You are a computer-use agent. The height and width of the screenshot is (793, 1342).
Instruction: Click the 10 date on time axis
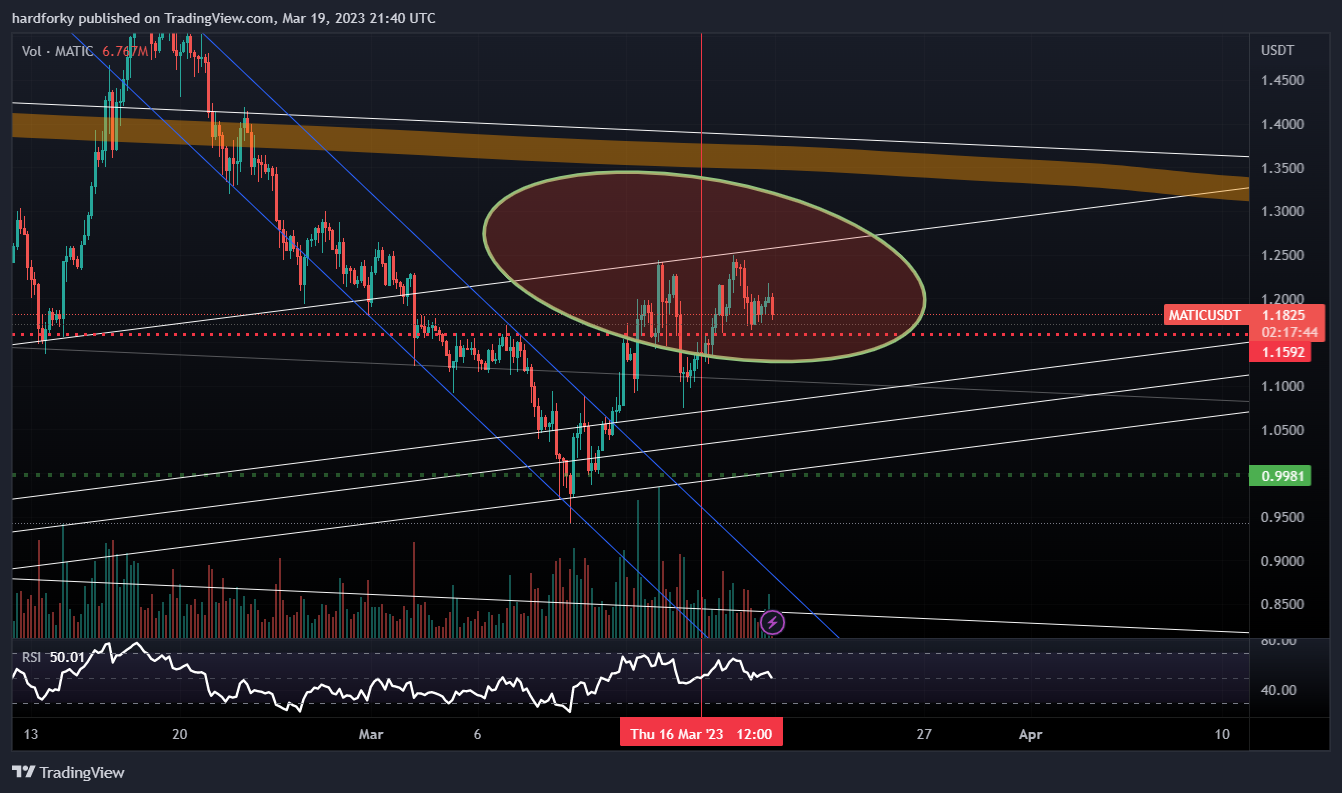[x=1222, y=734]
